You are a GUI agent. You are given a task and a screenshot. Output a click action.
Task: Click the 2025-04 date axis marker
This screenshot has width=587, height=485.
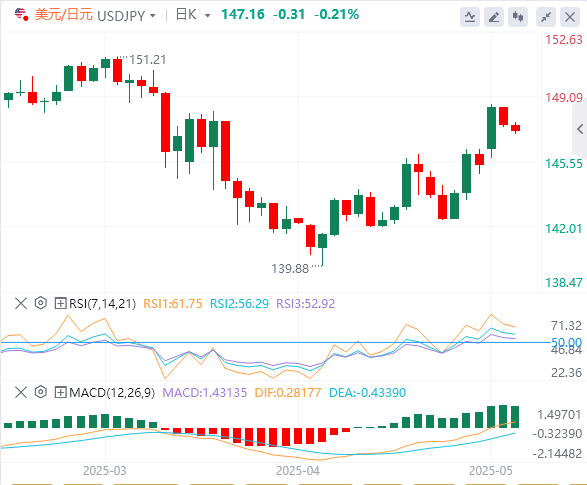point(298,470)
